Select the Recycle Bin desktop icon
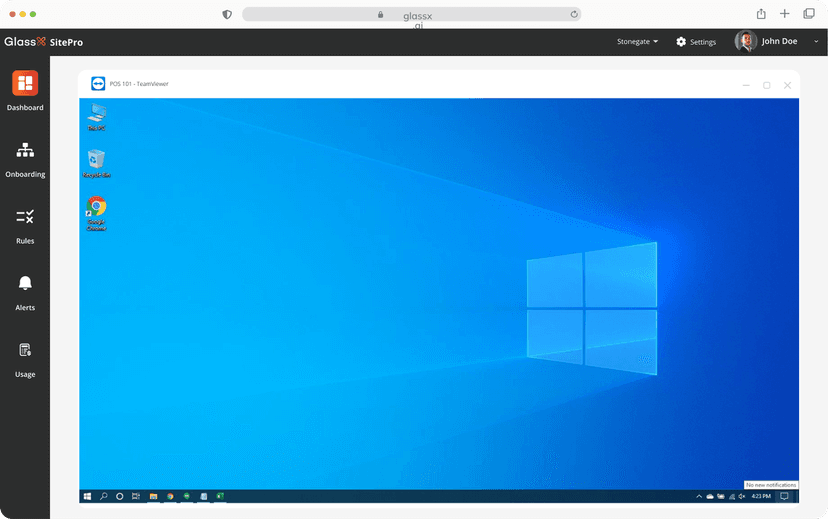Image resolution: width=828 pixels, height=519 pixels. click(97, 164)
